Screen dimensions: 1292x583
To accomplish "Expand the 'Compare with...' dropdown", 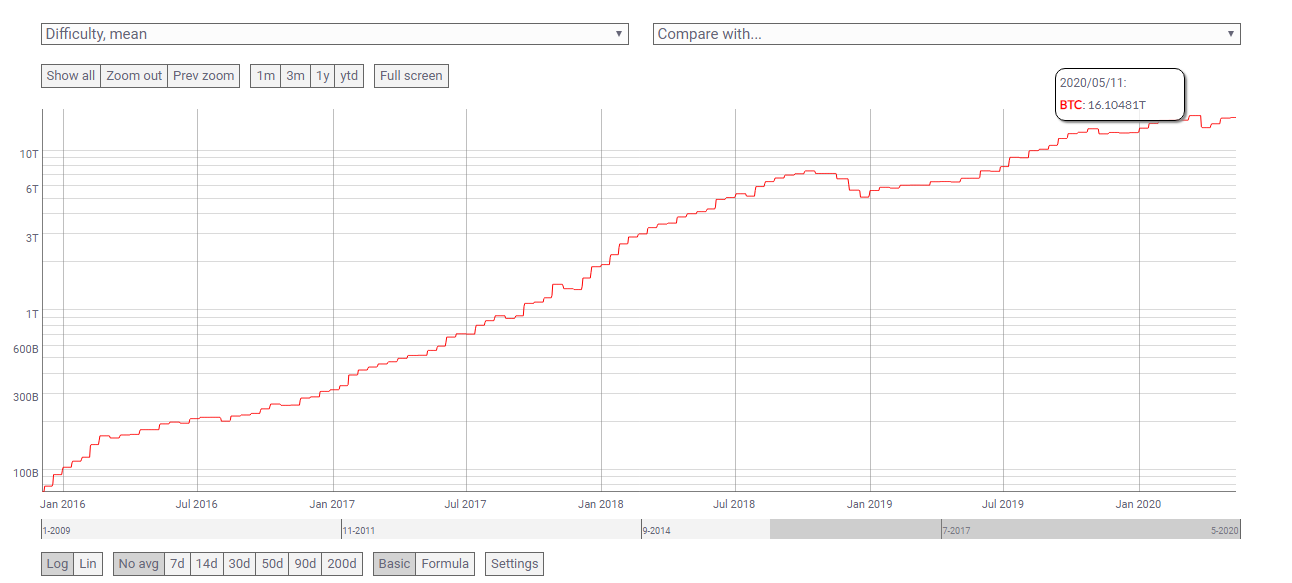I will point(946,34).
